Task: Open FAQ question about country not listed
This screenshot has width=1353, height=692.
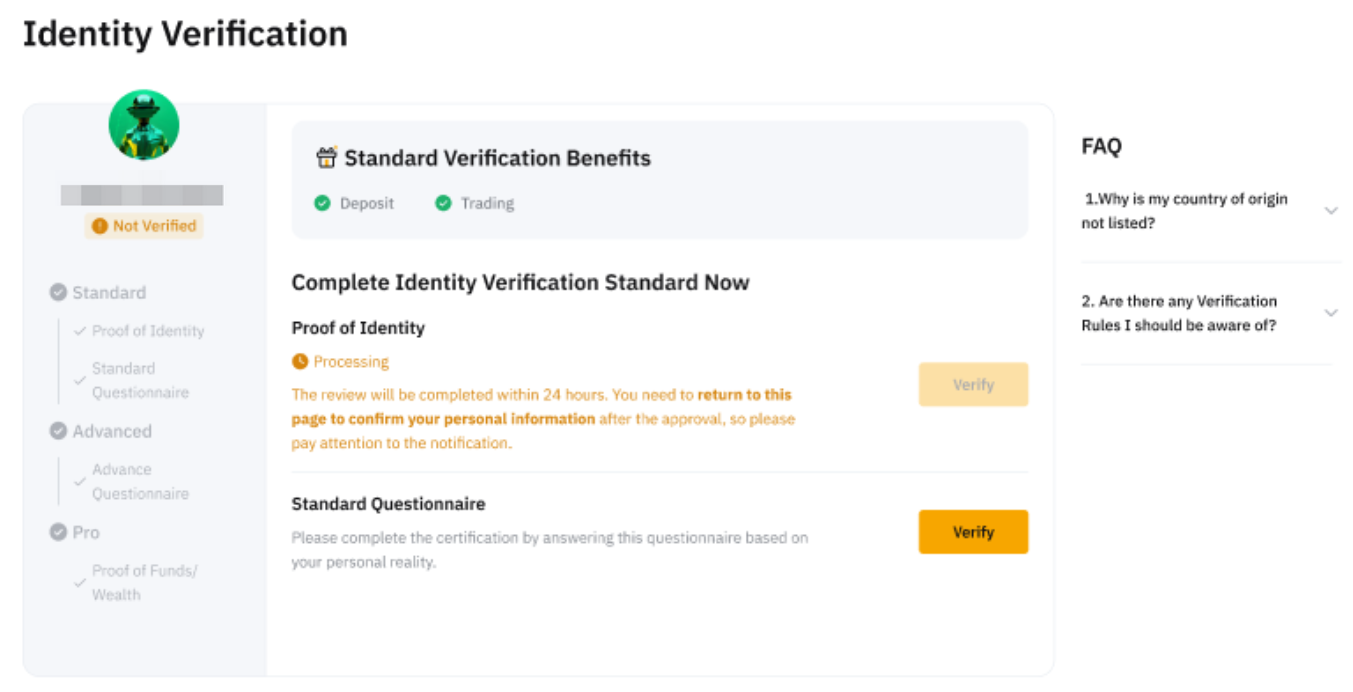Action: pyautogui.click(x=1185, y=211)
